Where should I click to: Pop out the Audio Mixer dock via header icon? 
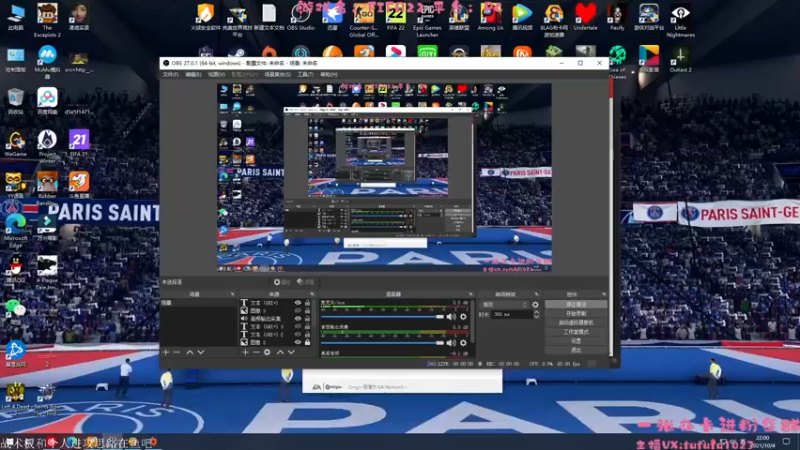(x=470, y=294)
